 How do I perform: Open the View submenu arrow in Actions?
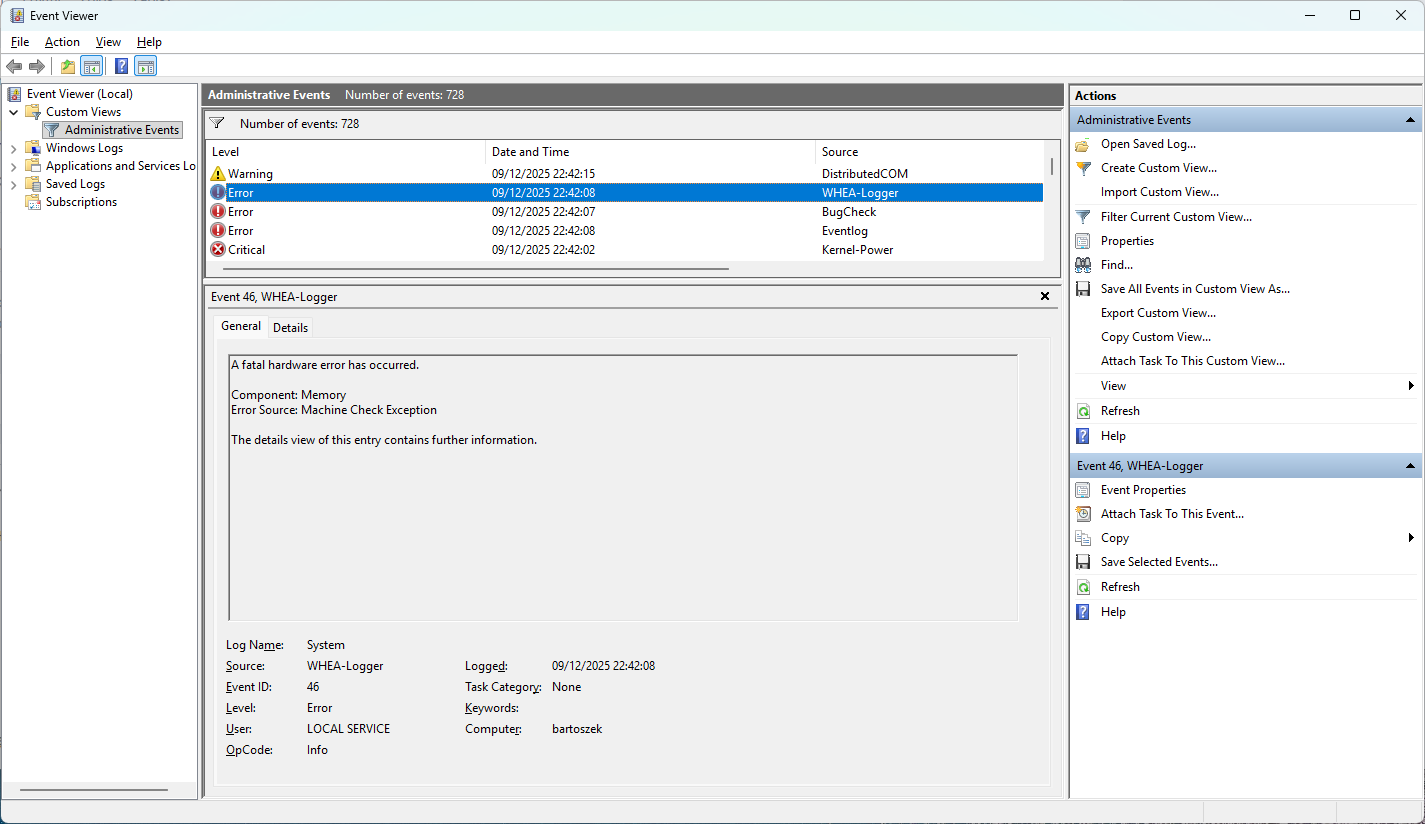(x=1411, y=386)
